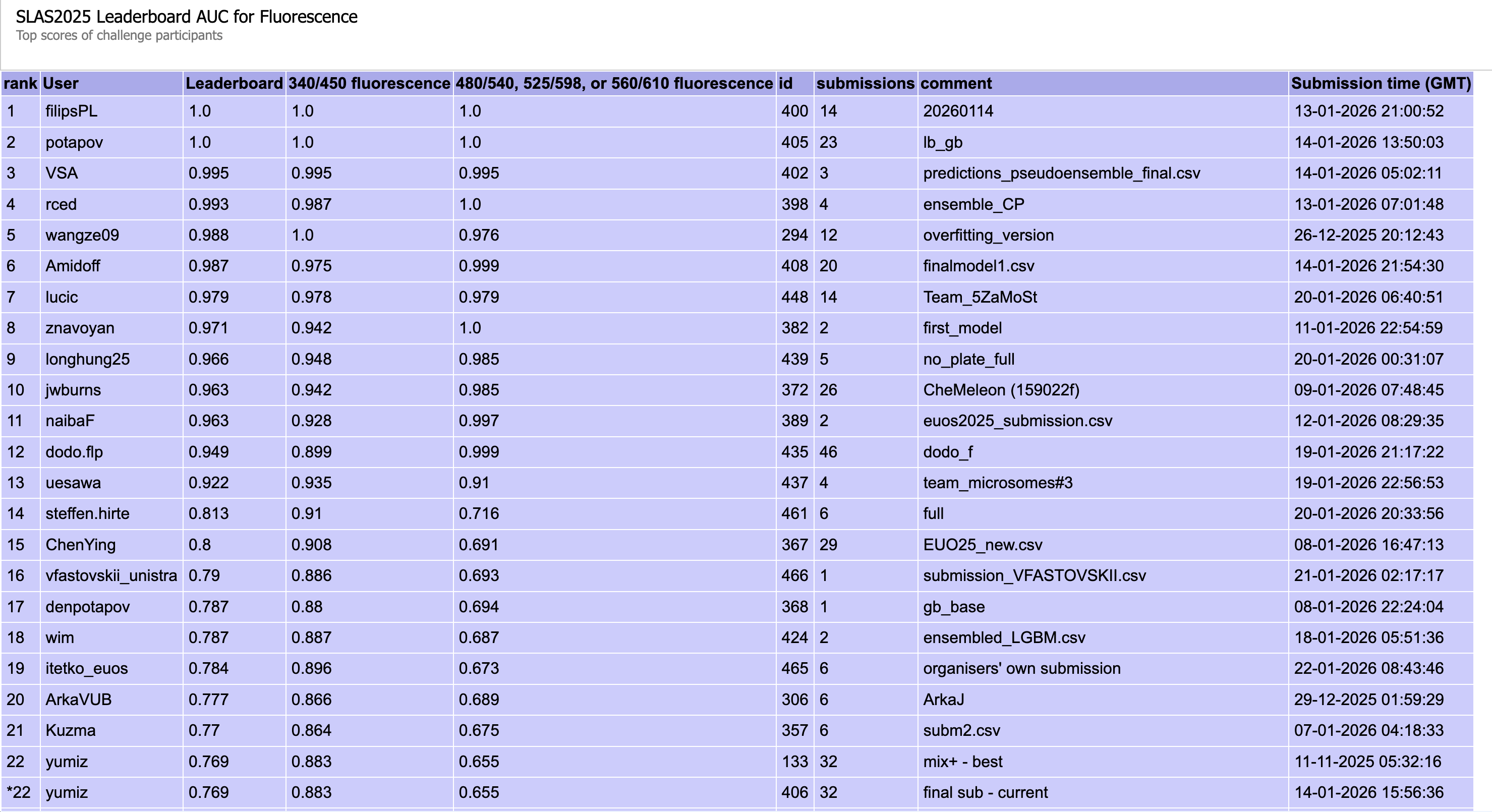Click the Leaderboard column header
This screenshot has width=1492, height=812.
[234, 83]
